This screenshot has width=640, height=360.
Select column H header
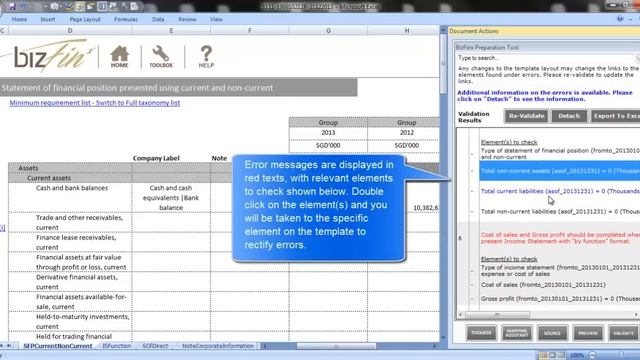[403, 31]
